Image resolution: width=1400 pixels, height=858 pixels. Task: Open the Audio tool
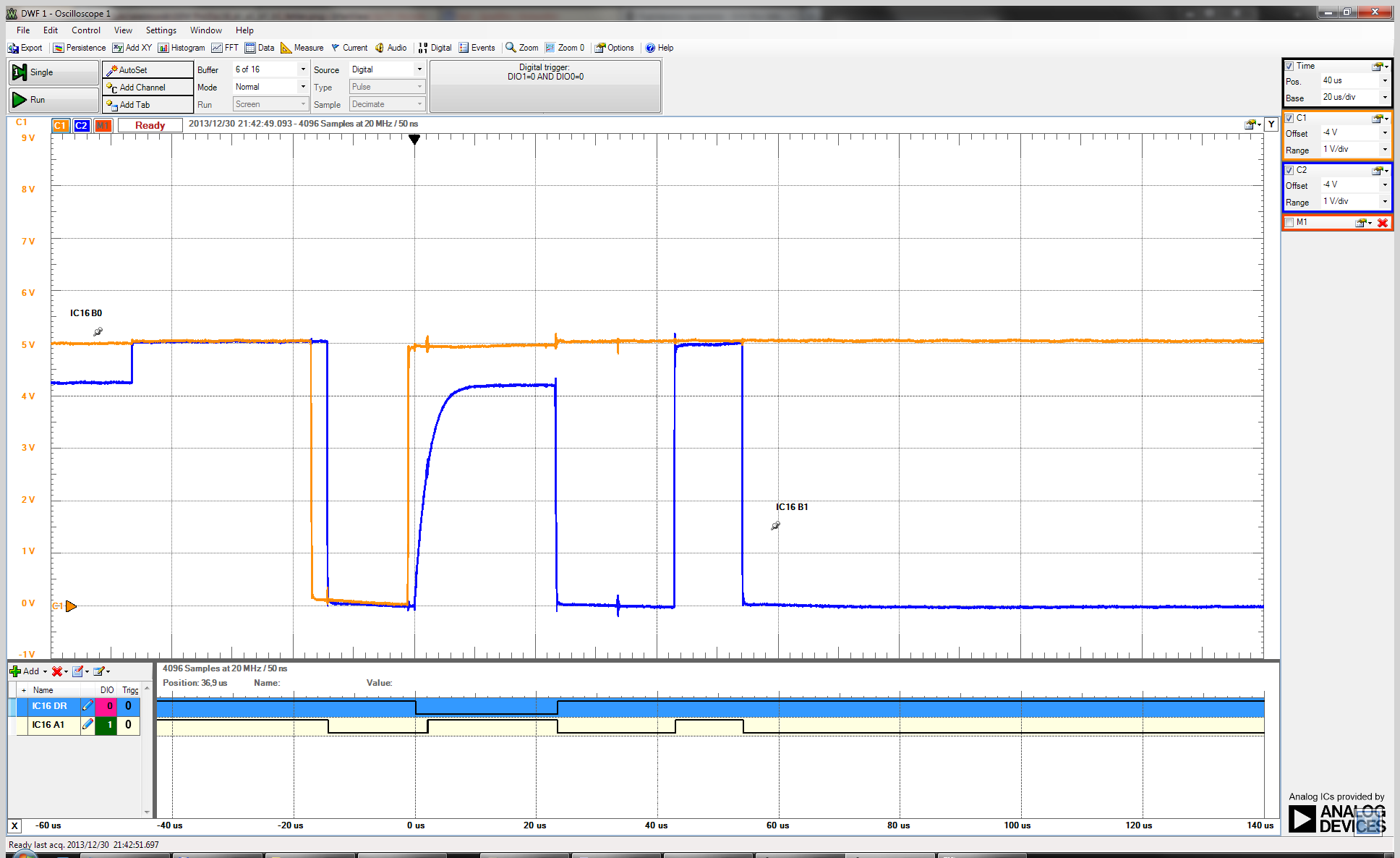(390, 48)
